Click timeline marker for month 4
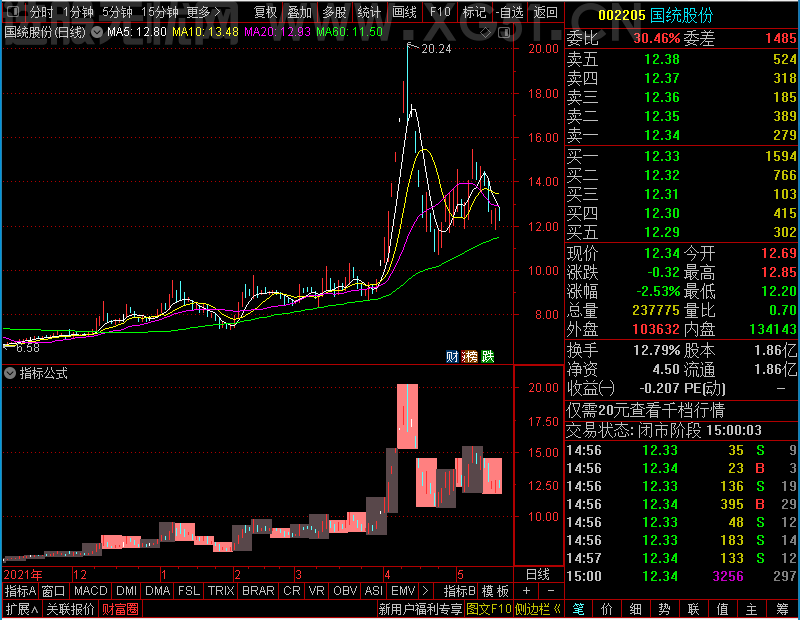 [x=387, y=575]
